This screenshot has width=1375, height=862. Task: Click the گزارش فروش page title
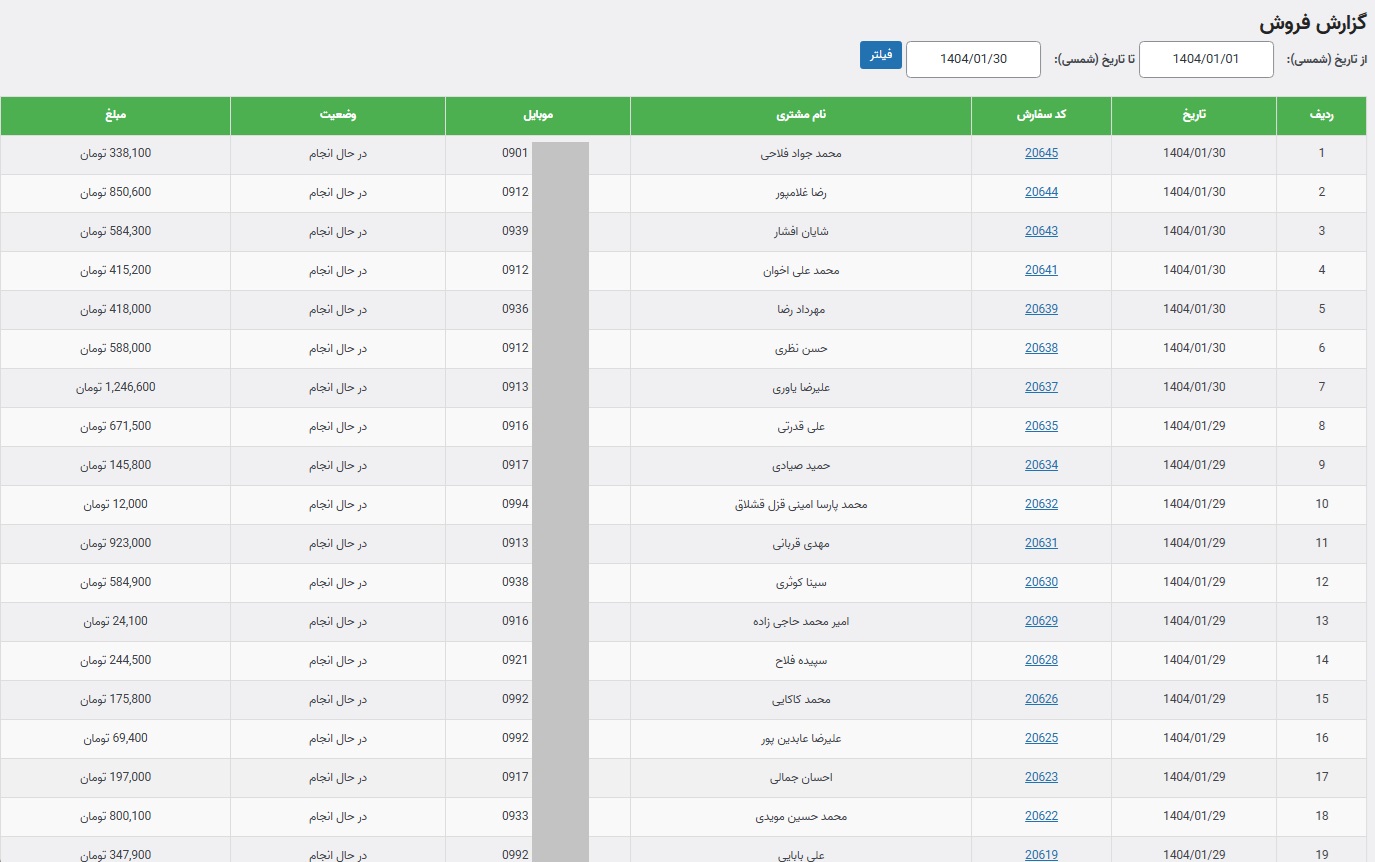point(1313,21)
